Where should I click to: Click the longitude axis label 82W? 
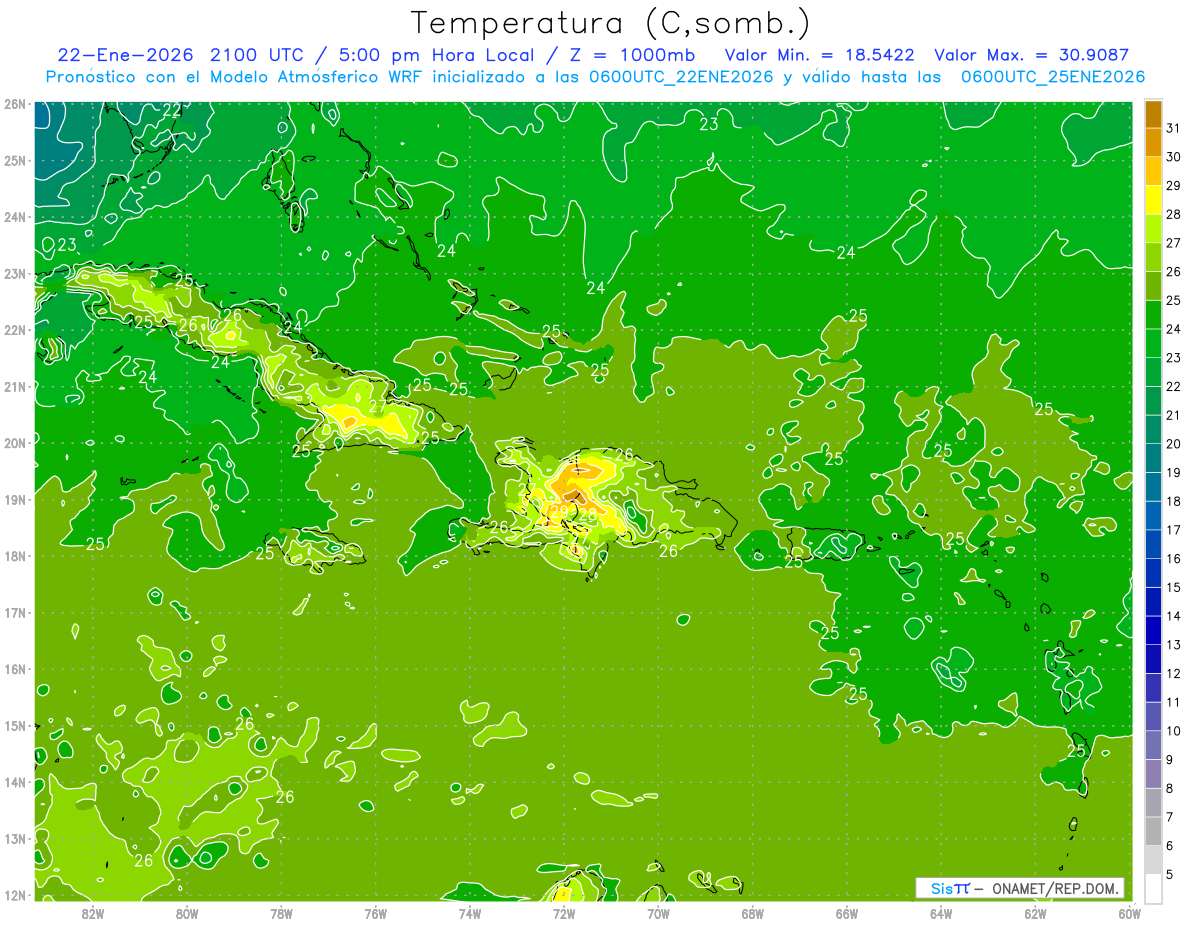[92, 913]
